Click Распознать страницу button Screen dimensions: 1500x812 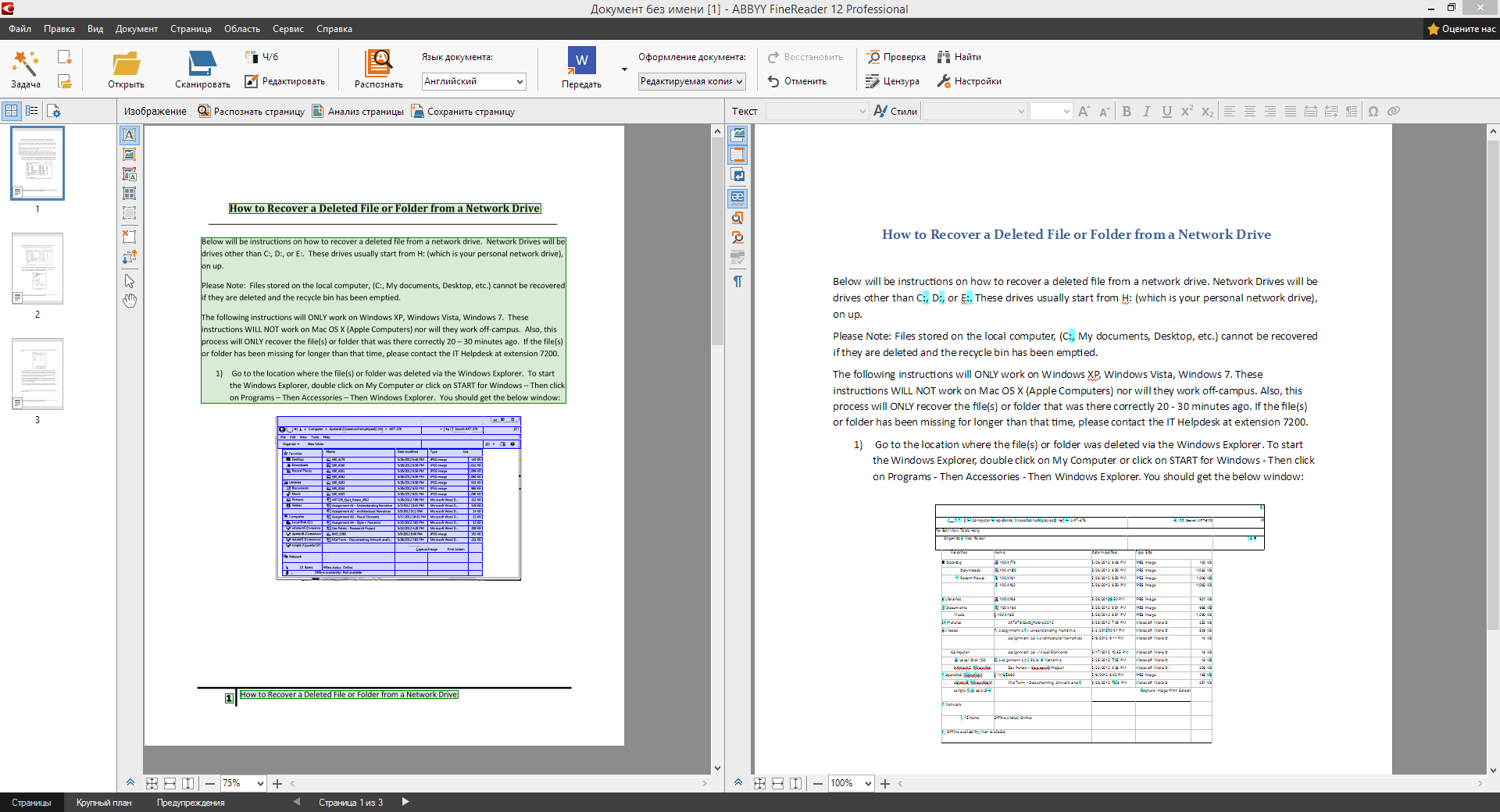251,112
